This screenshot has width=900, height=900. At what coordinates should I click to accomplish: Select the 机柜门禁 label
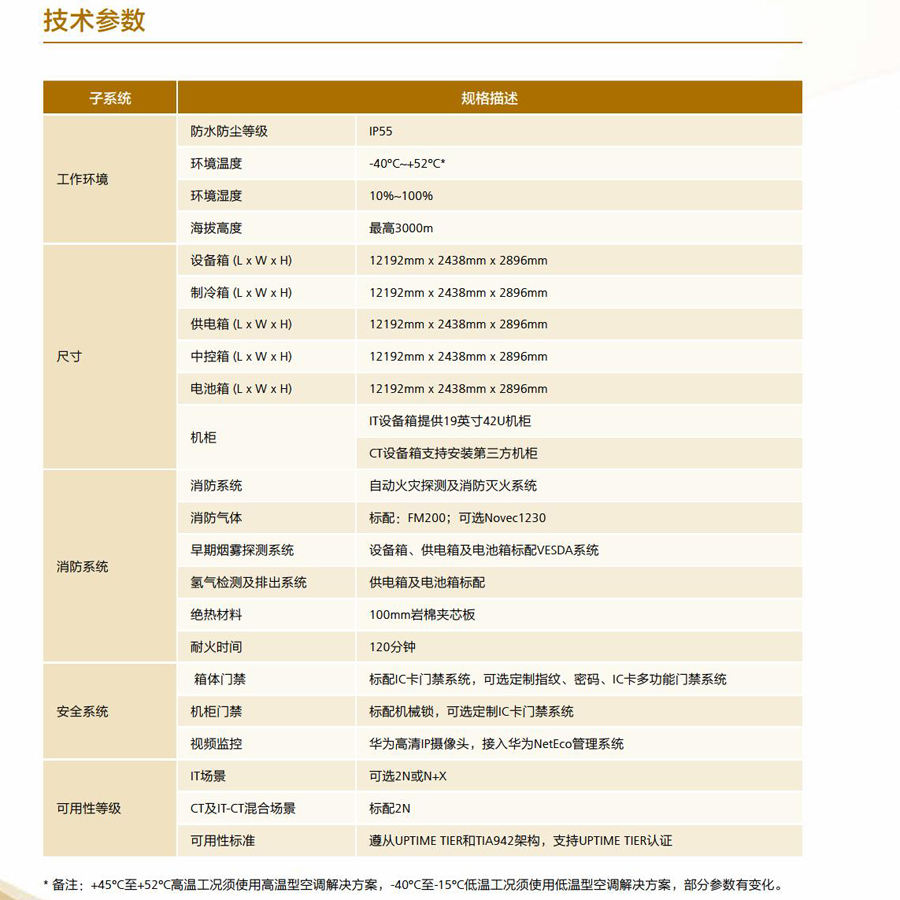point(216,712)
